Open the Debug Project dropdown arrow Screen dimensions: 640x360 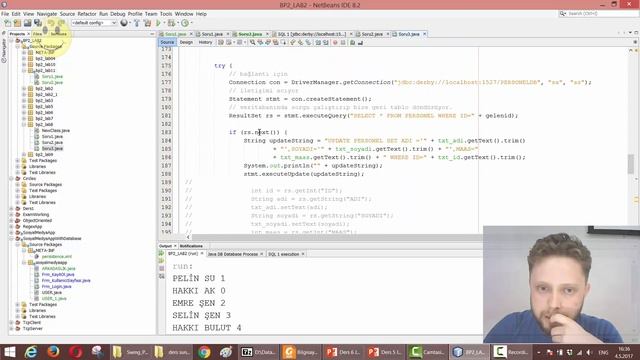click(178, 23)
